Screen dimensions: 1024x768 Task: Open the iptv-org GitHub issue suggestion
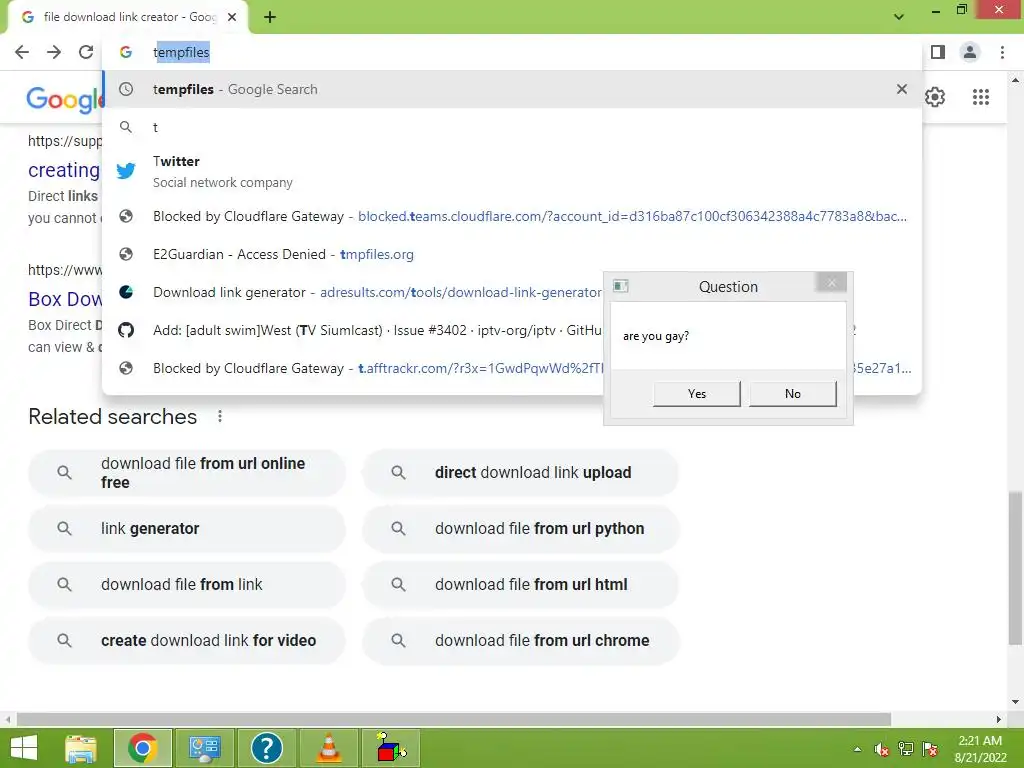coord(353,330)
